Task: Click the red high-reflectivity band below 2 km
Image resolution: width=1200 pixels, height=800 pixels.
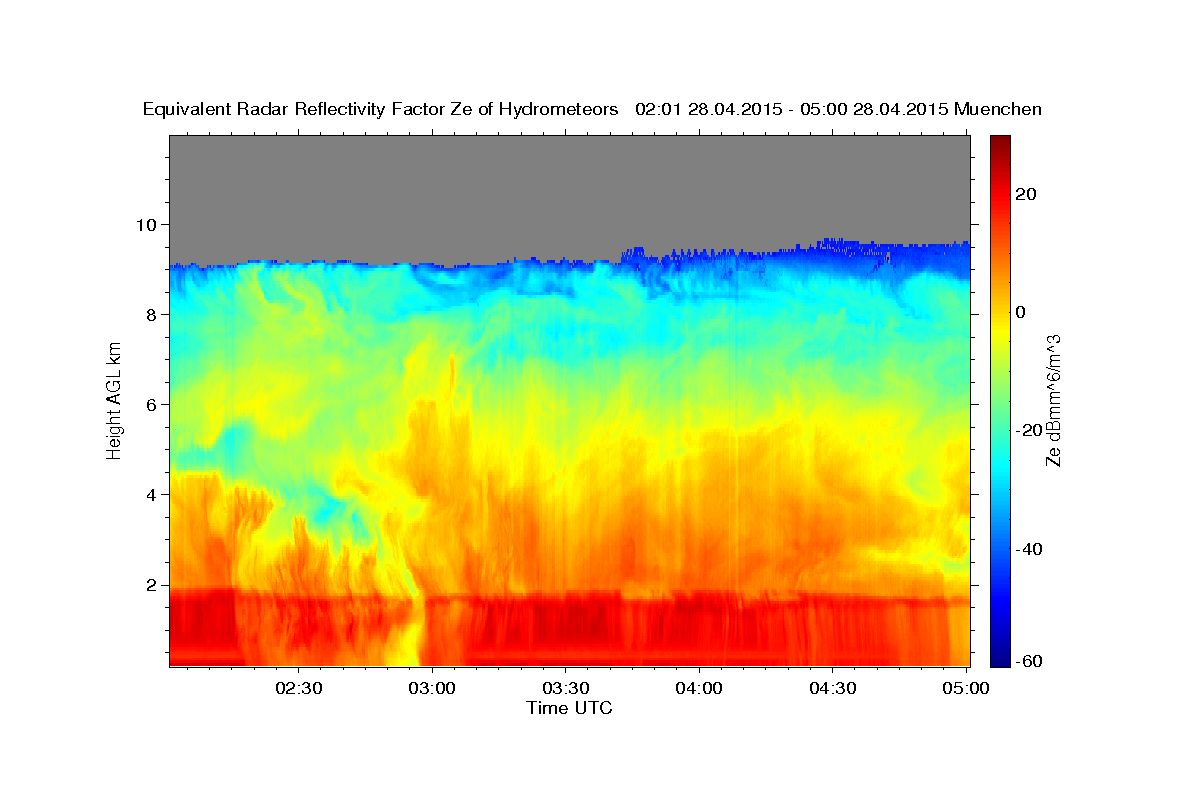Action: point(569,628)
